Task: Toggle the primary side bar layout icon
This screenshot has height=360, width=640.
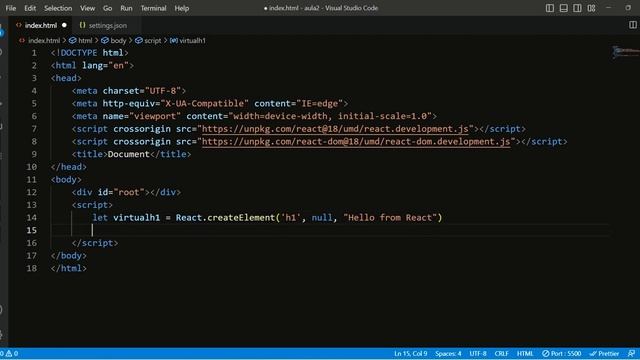Action: click(550, 8)
